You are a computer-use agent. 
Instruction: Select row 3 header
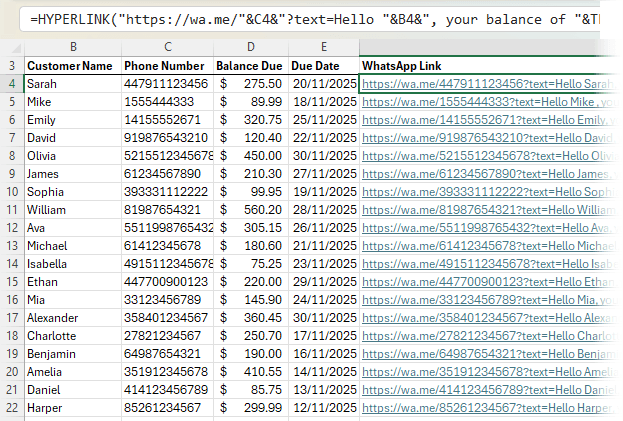pos(11,66)
